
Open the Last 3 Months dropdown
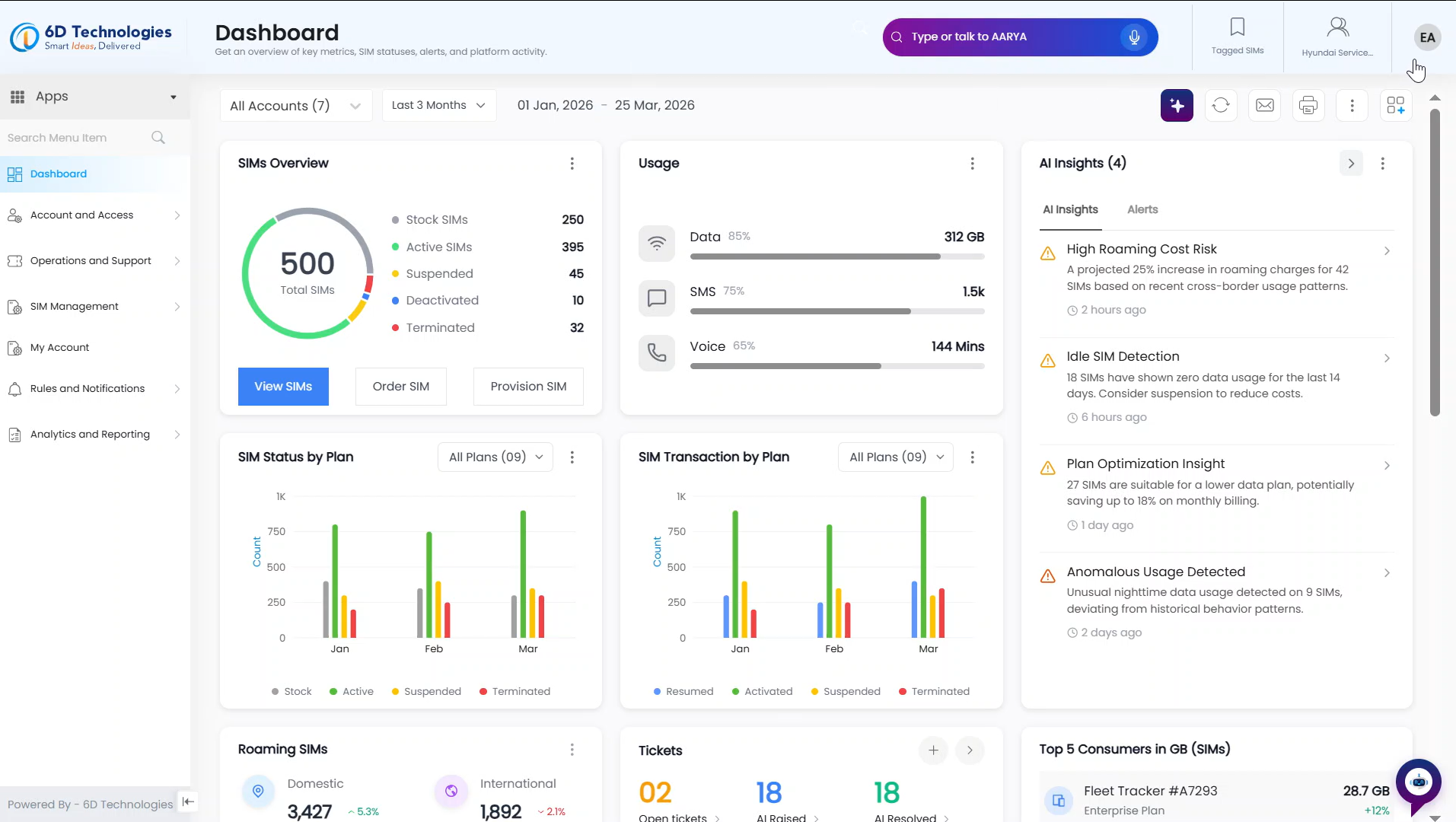coord(438,105)
